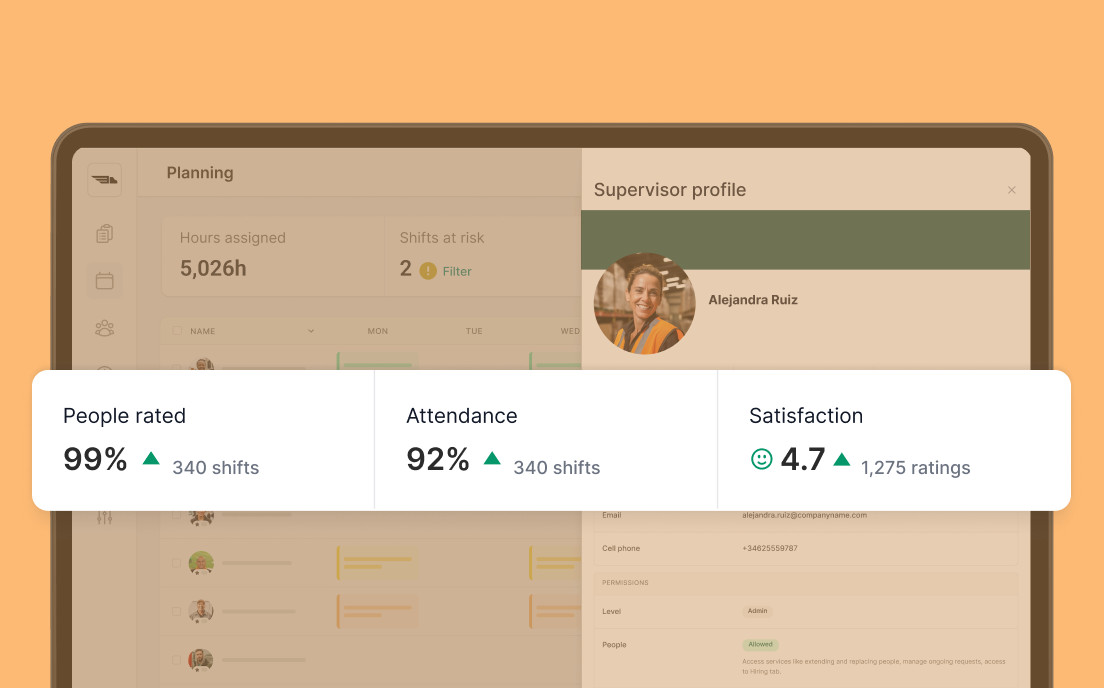Click the TUE column header

(474, 331)
